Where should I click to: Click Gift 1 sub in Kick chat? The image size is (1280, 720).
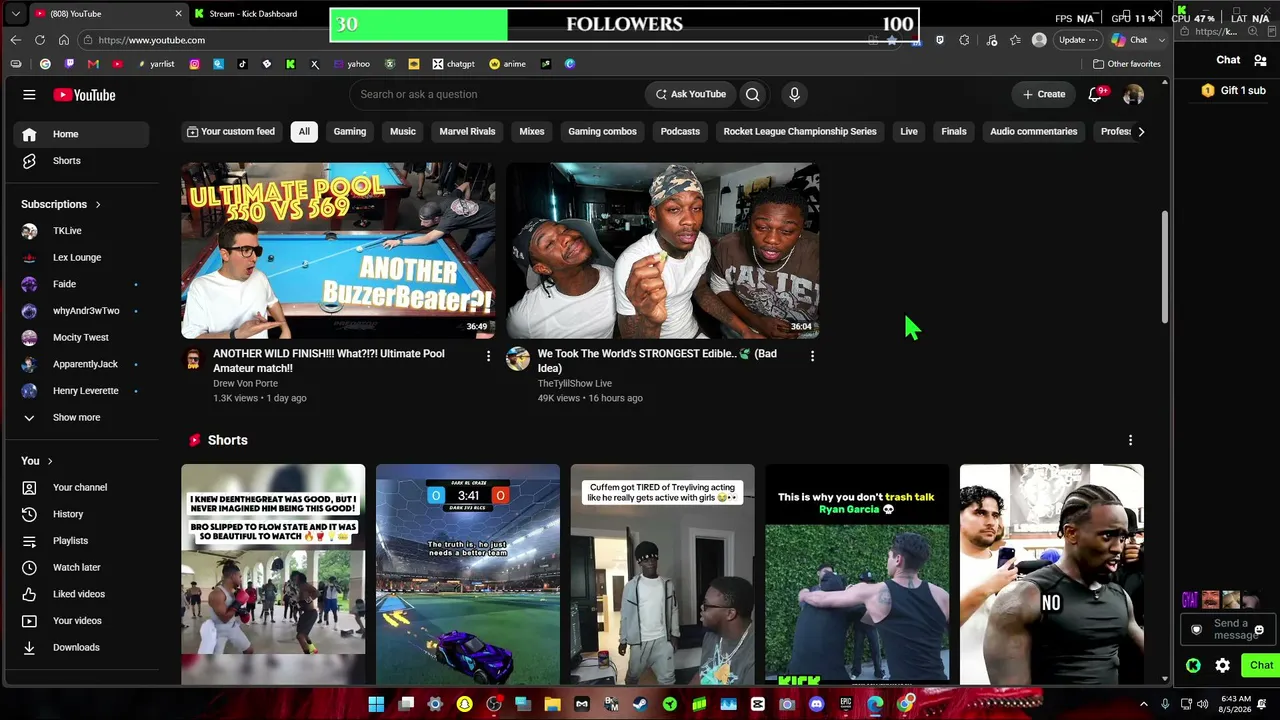(1235, 90)
